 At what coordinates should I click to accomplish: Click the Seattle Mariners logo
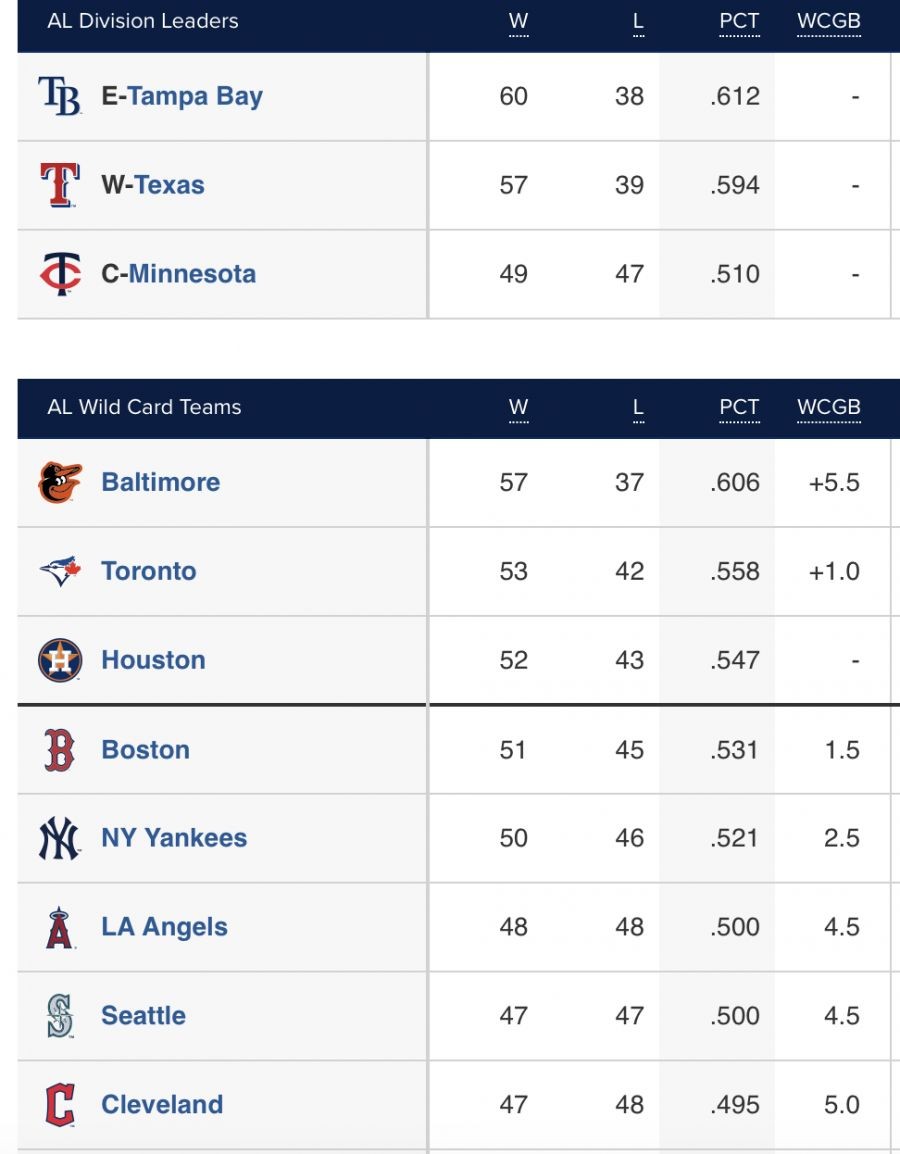pos(60,1016)
